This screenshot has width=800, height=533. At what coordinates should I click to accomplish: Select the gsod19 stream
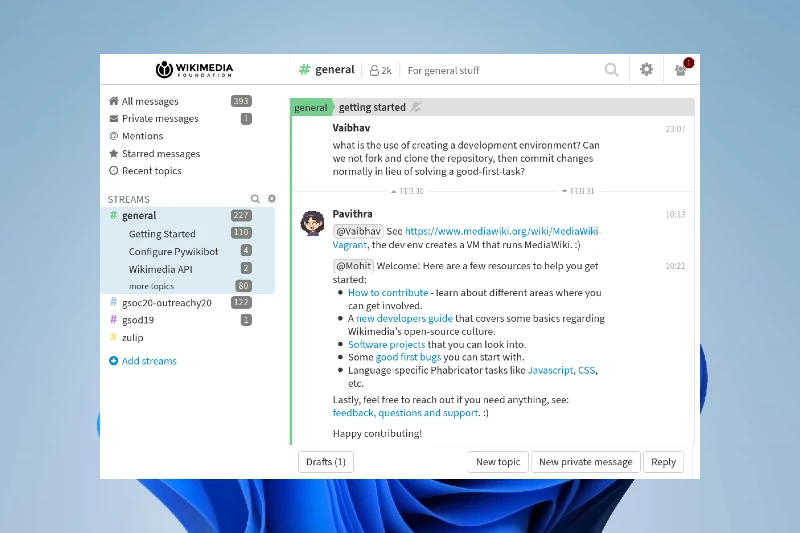click(138, 320)
